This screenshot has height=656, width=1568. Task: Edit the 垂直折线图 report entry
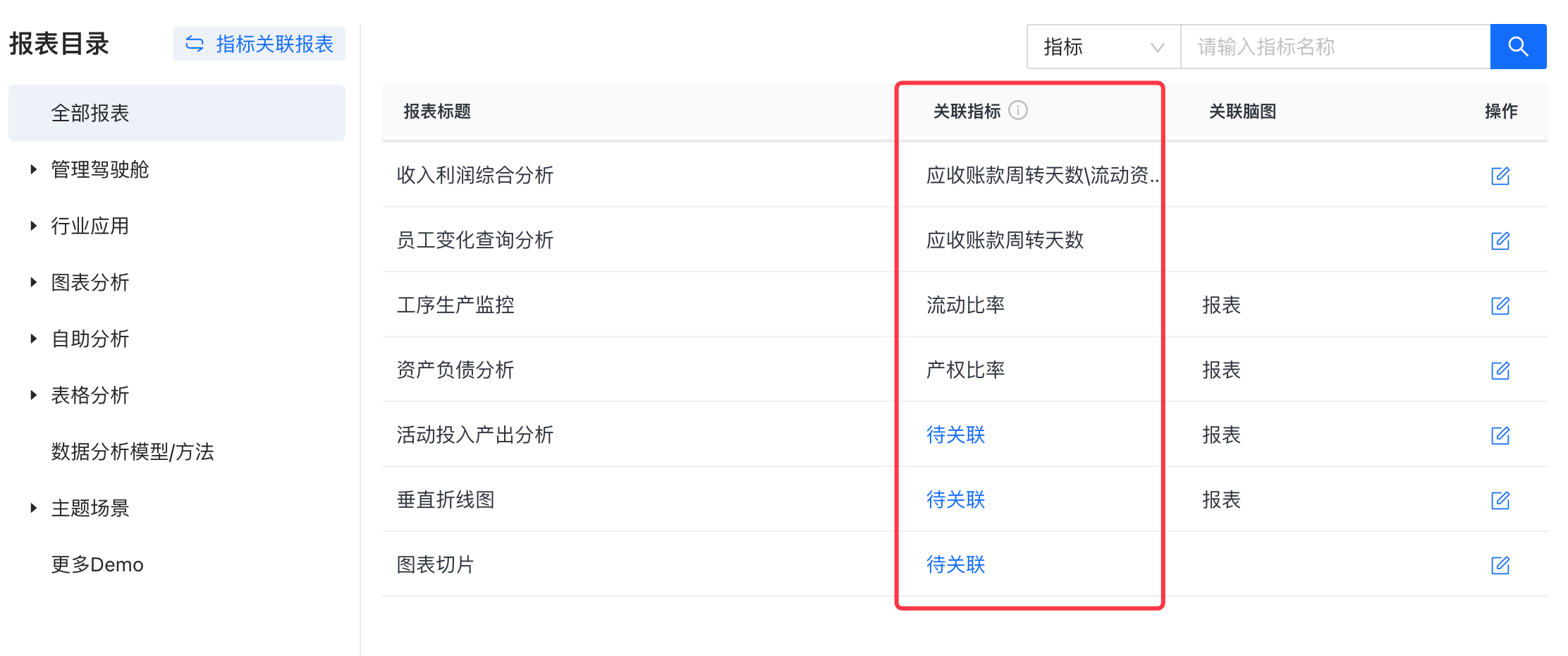point(1500,500)
